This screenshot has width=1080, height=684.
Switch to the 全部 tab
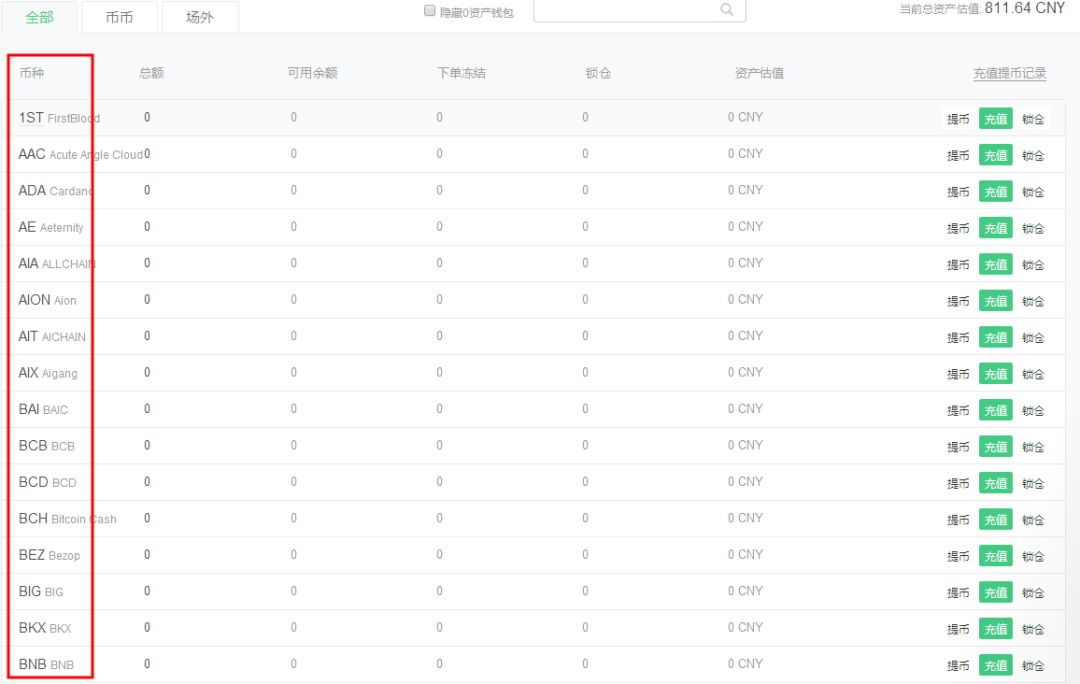pyautogui.click(x=39, y=17)
